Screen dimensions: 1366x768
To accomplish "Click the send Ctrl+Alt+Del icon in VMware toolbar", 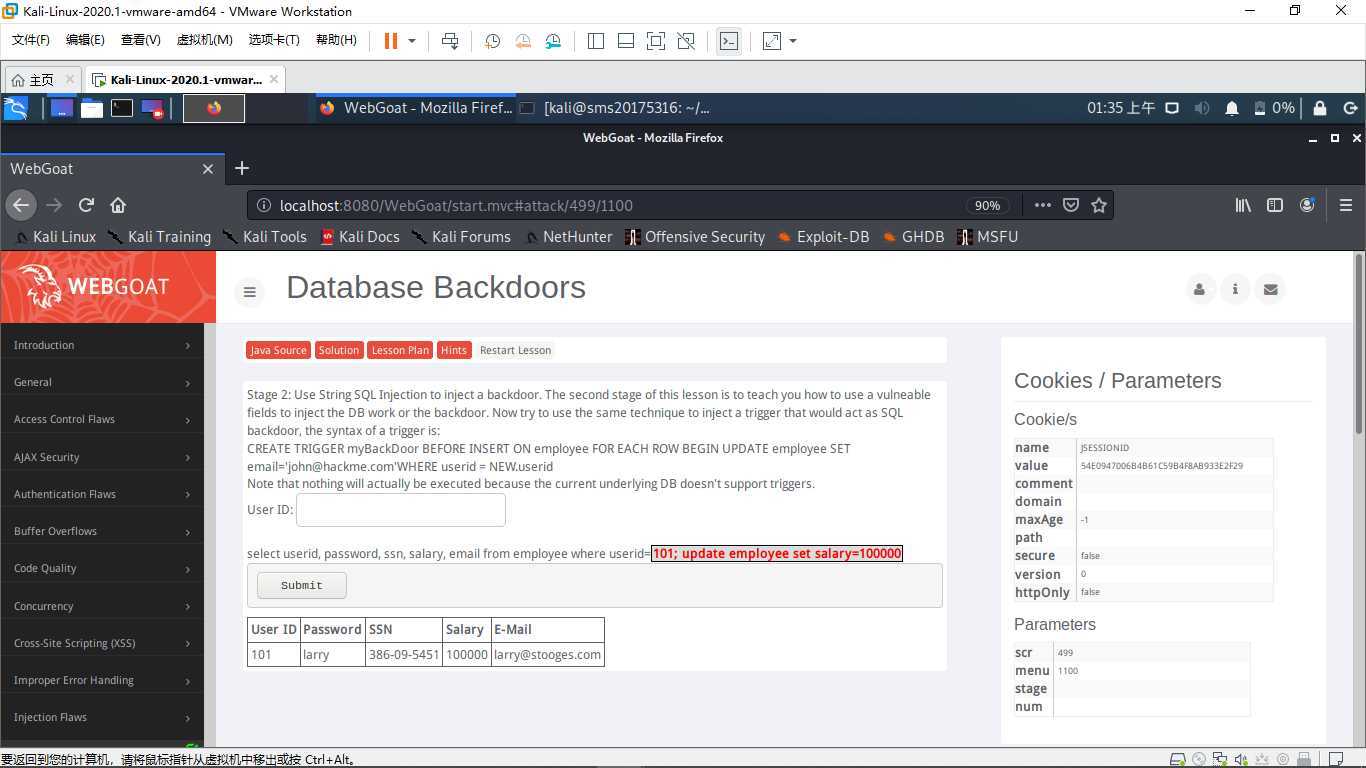I will pos(450,41).
